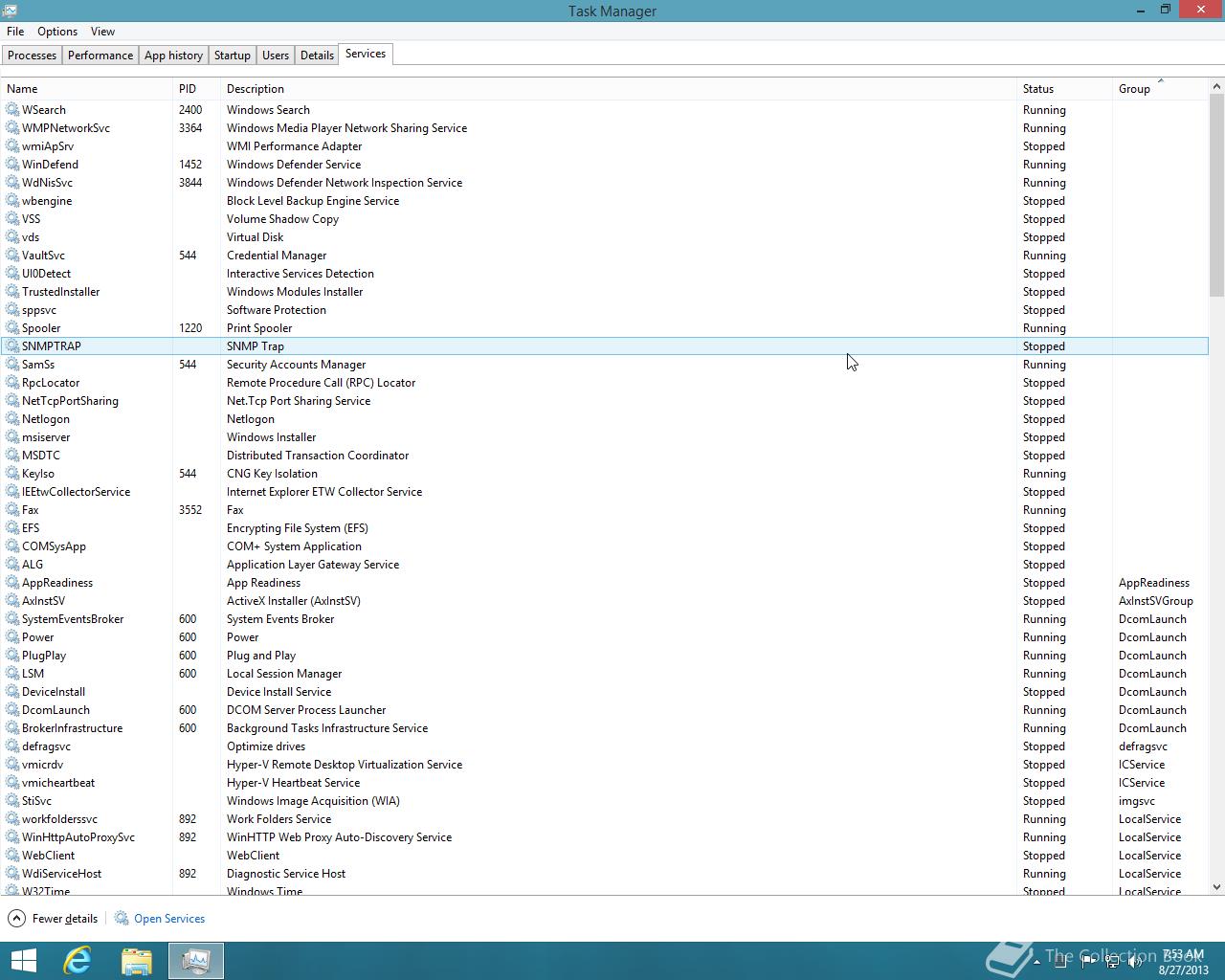Select the vmicheartbeat service name
This screenshot has width=1225, height=980.
tap(58, 783)
